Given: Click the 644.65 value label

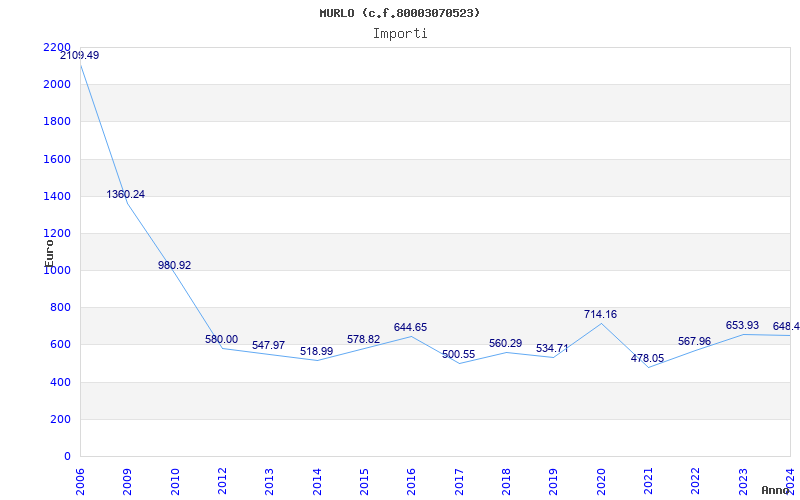Looking at the screenshot, I should click(x=410, y=328).
